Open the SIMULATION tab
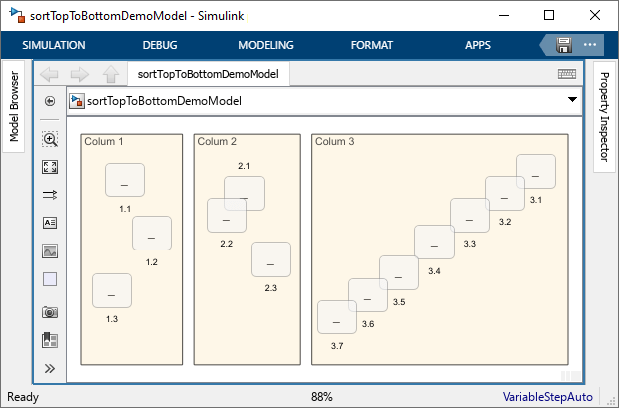The height and width of the screenshot is (408, 619). coord(54,45)
